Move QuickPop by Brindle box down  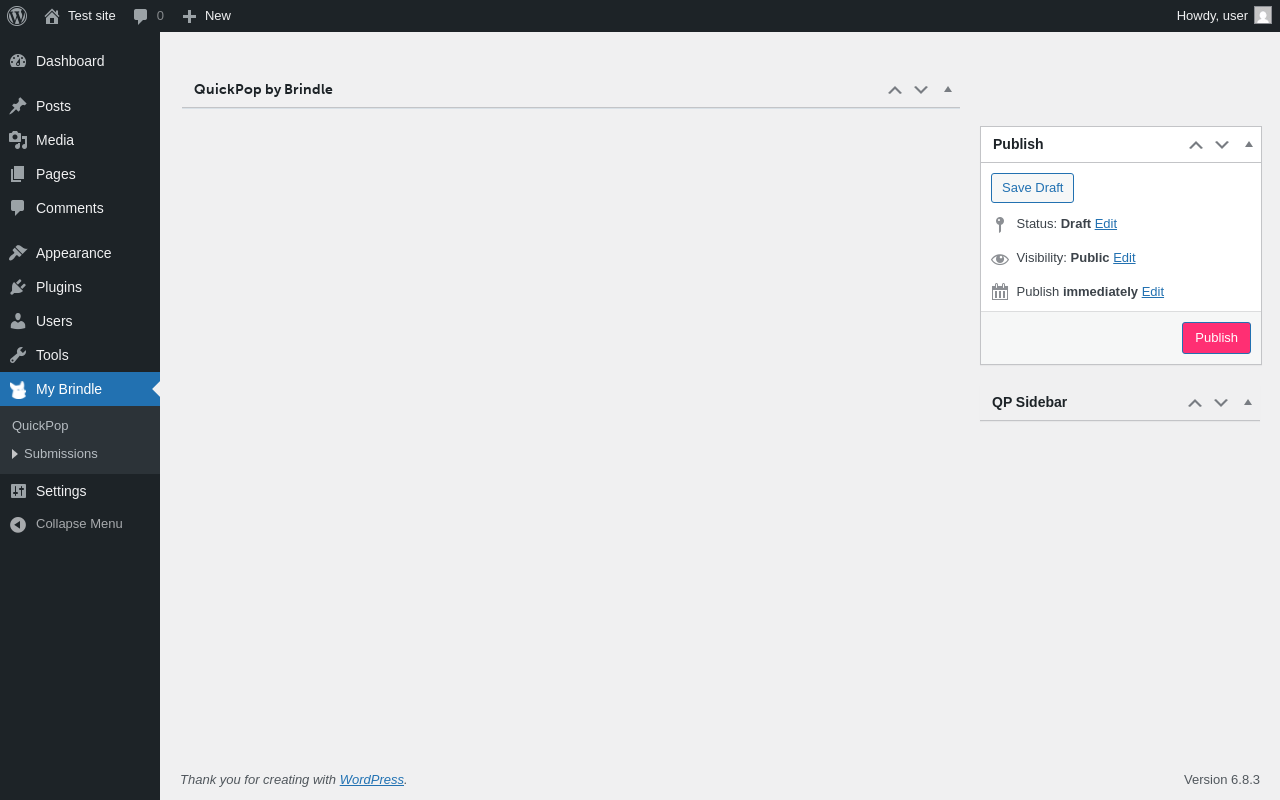click(x=921, y=90)
